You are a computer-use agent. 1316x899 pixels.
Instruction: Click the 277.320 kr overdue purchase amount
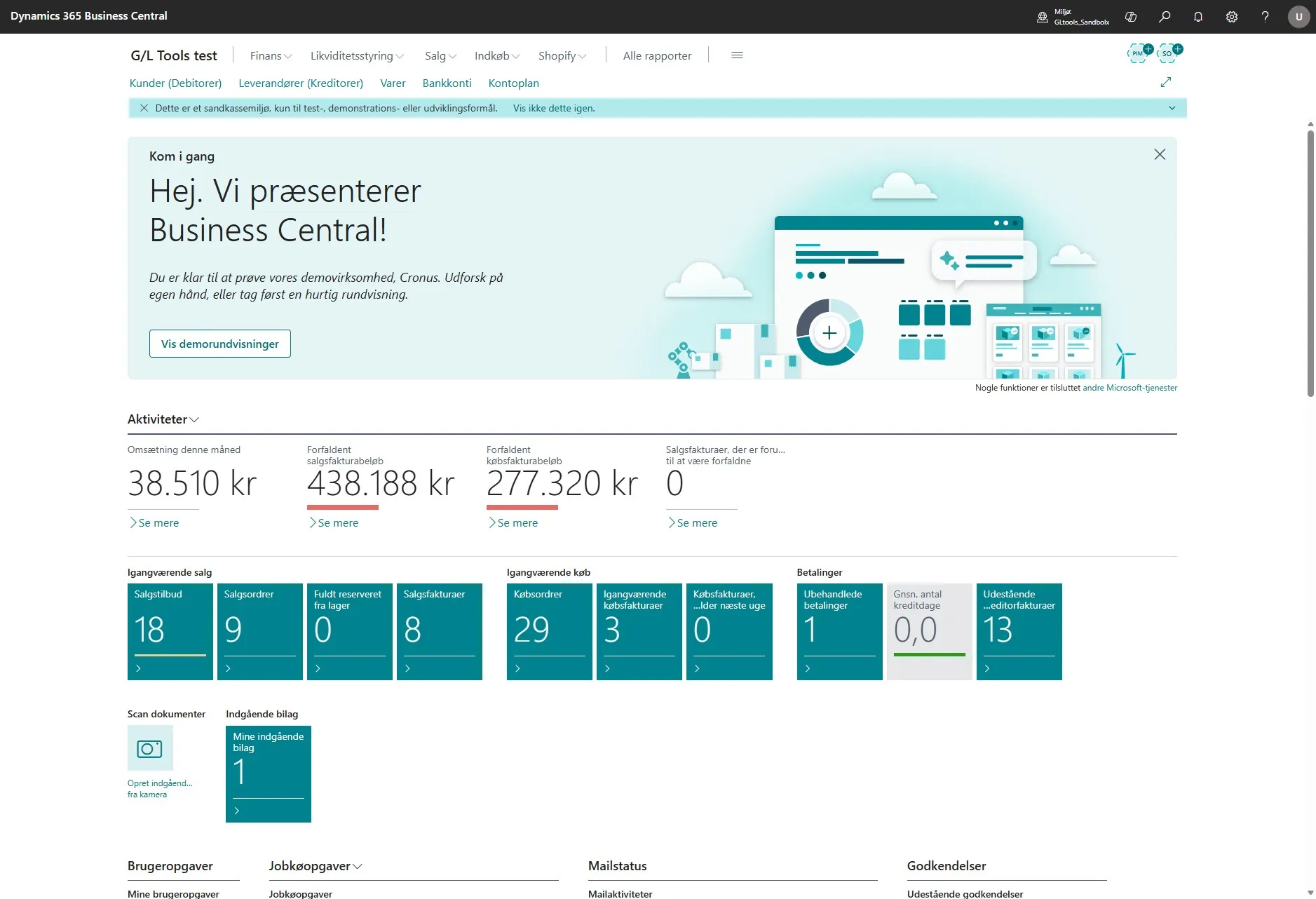tap(562, 483)
